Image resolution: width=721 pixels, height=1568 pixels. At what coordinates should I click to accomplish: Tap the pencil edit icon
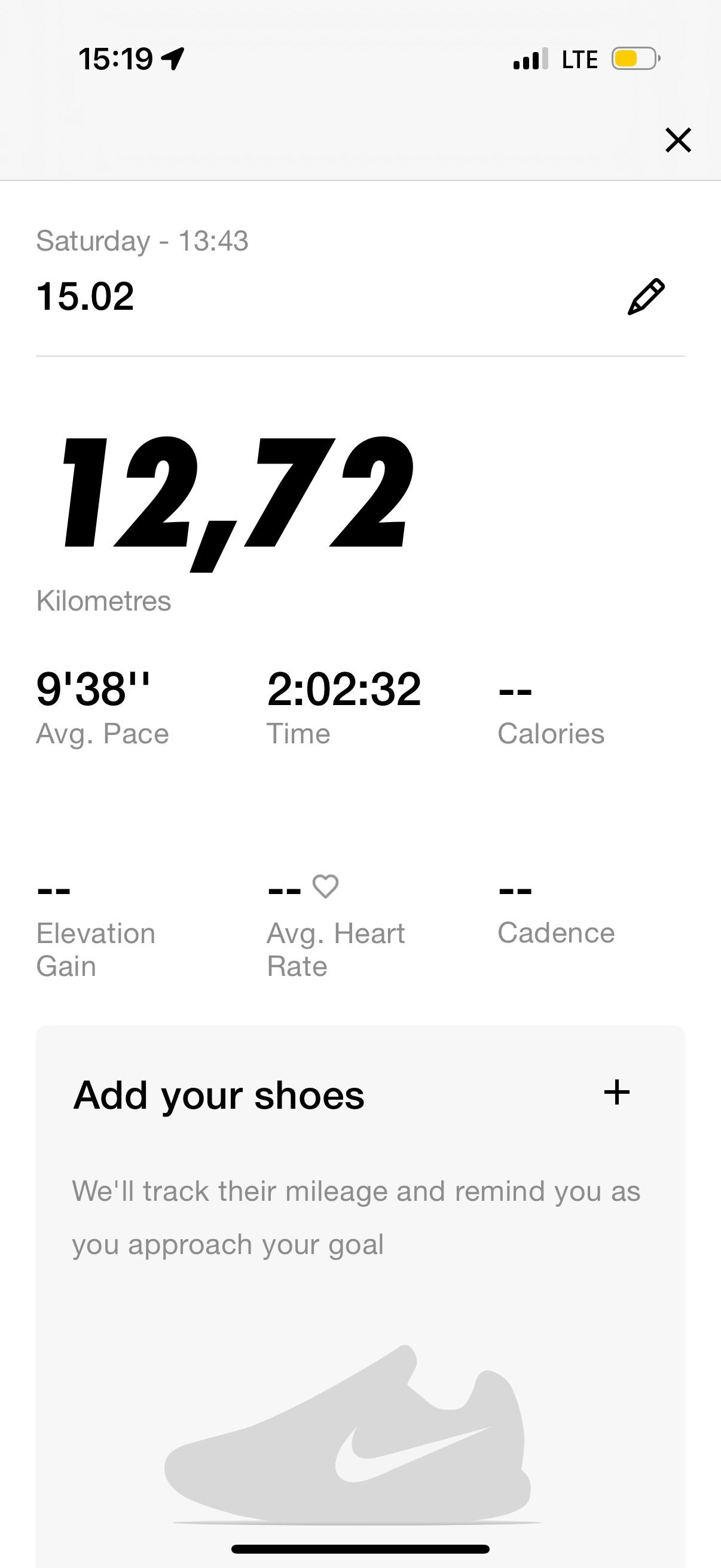click(646, 297)
